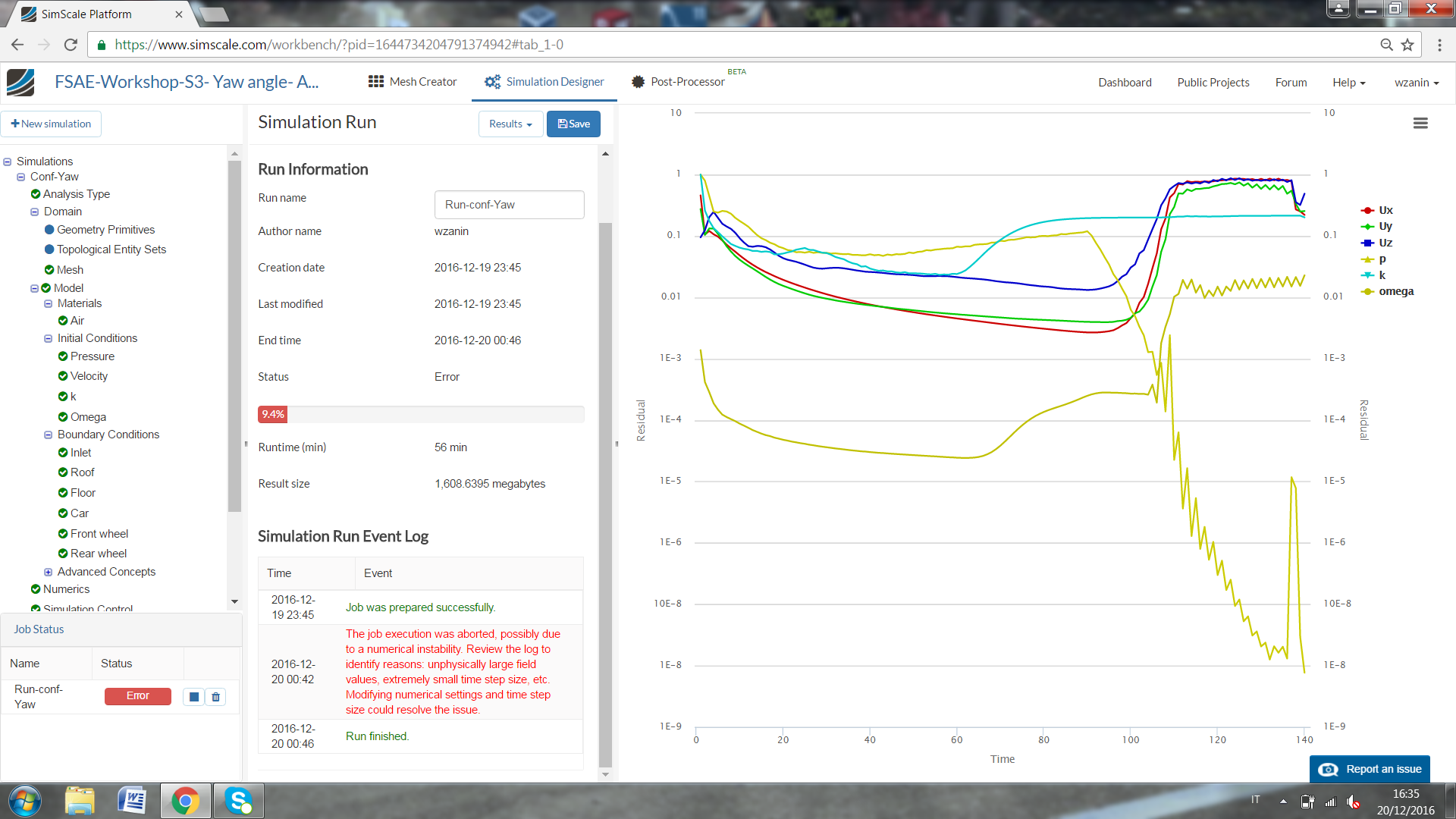The width and height of the screenshot is (1456, 819).
Task: Expand the Advanced Concepts node
Action: click(49, 572)
